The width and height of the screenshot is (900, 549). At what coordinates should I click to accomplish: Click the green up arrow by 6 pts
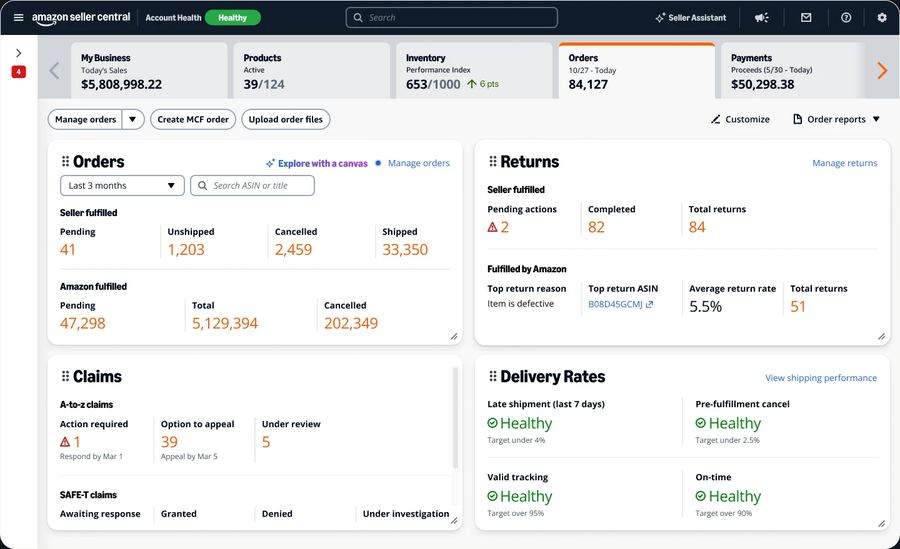[x=472, y=84]
